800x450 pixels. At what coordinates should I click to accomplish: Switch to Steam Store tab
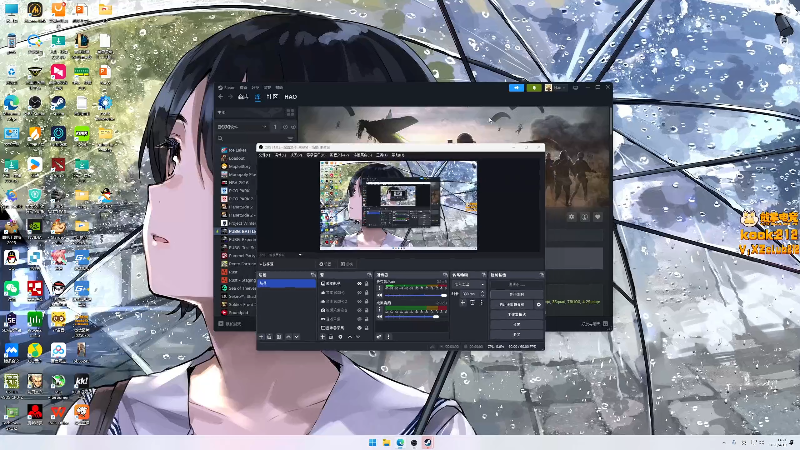point(243,97)
